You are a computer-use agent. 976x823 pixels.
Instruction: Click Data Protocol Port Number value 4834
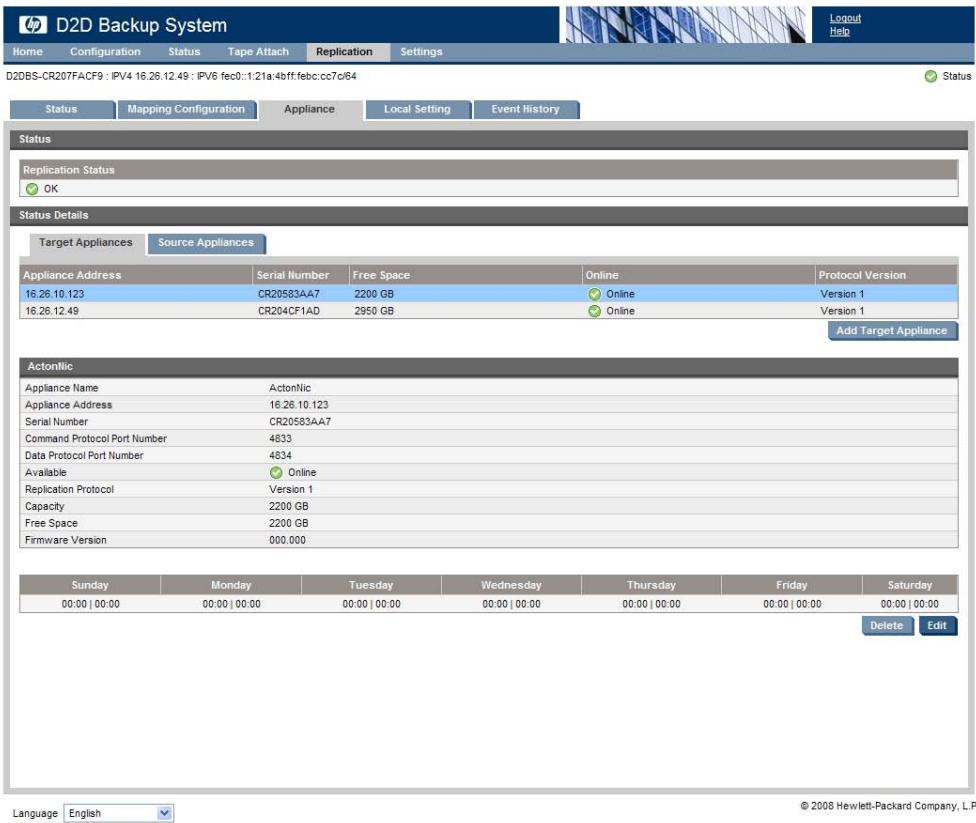[280, 455]
